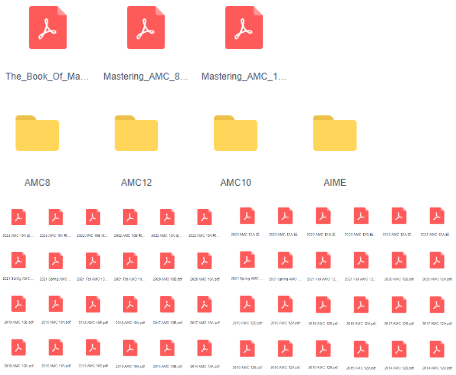Select the 2017 AMC 12A.pdf file icon
This screenshot has height=375, width=456.
click(437, 305)
